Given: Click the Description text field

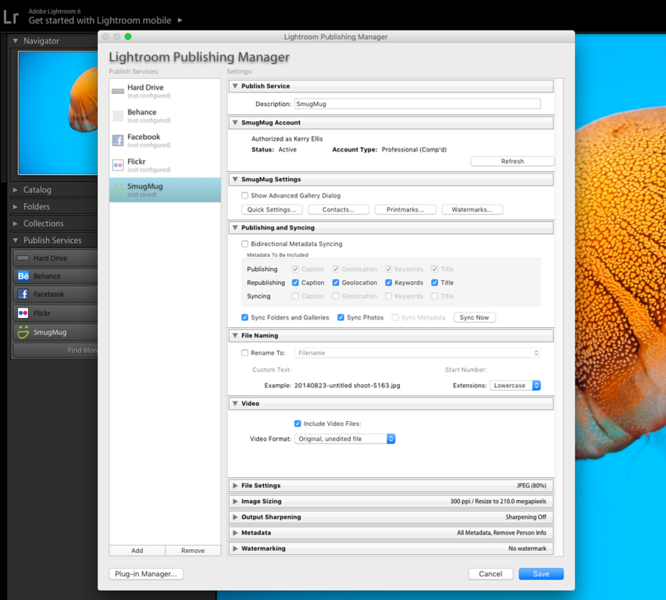Looking at the screenshot, I should [x=416, y=104].
